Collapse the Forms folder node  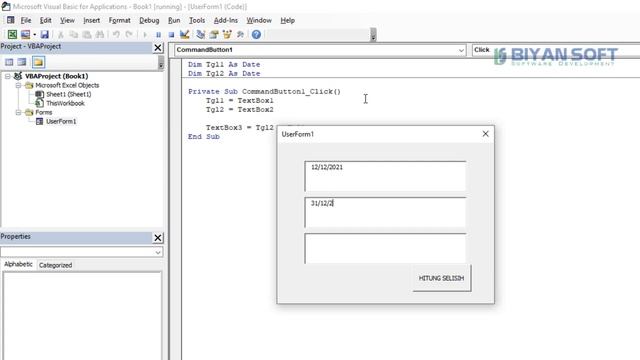(18, 112)
